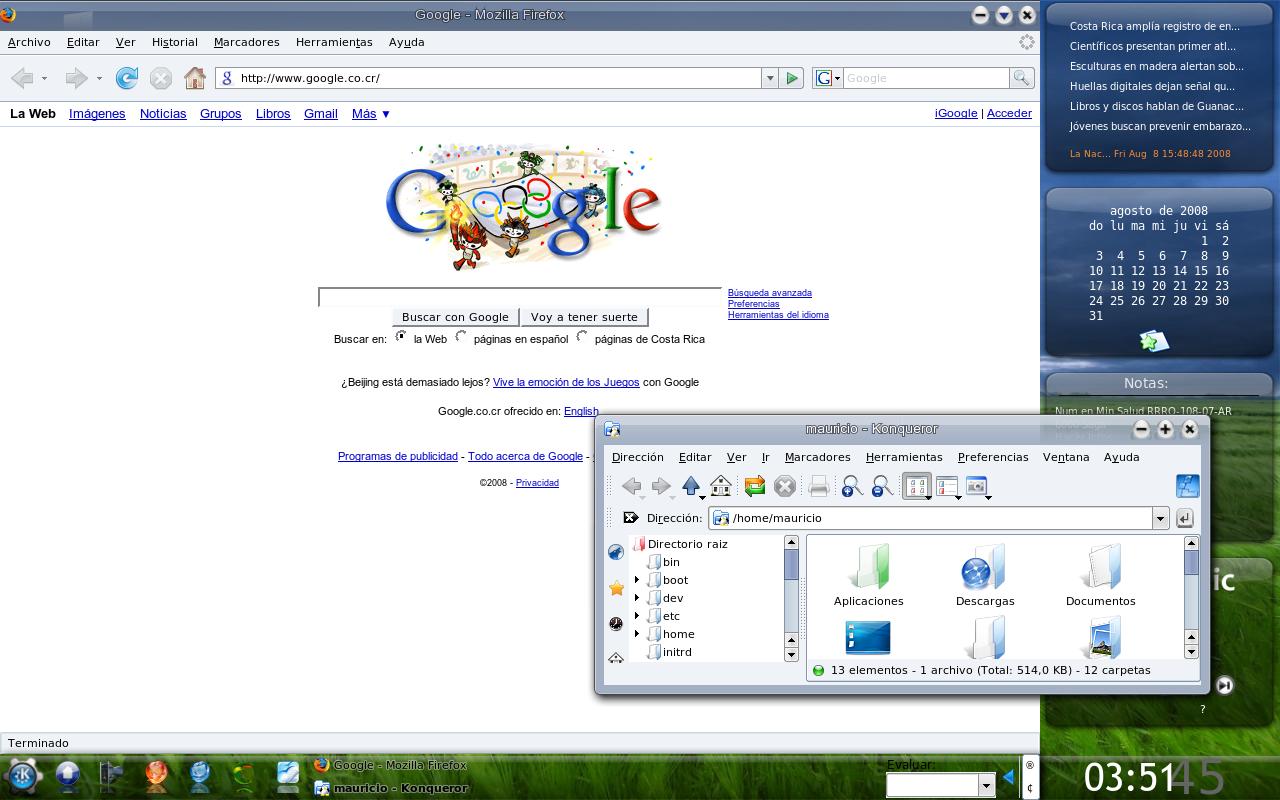Click the Firefox forward arrow
This screenshot has width=1280, height=800.
pos(76,78)
